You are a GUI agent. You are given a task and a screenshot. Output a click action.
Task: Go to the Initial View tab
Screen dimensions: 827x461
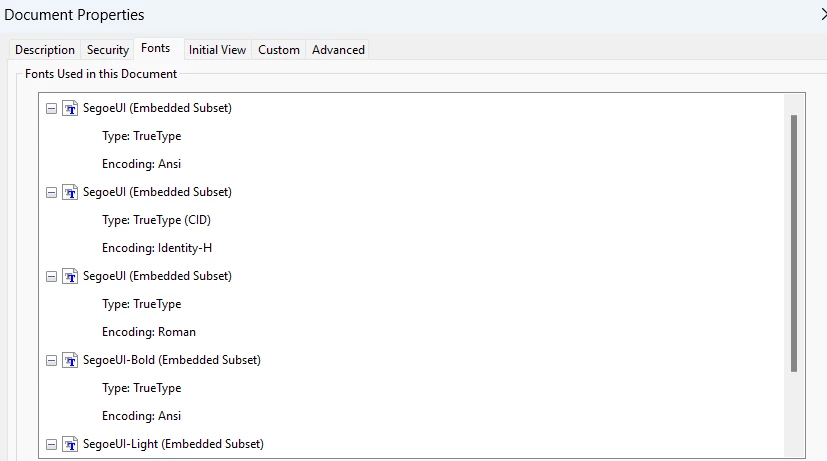click(x=217, y=50)
